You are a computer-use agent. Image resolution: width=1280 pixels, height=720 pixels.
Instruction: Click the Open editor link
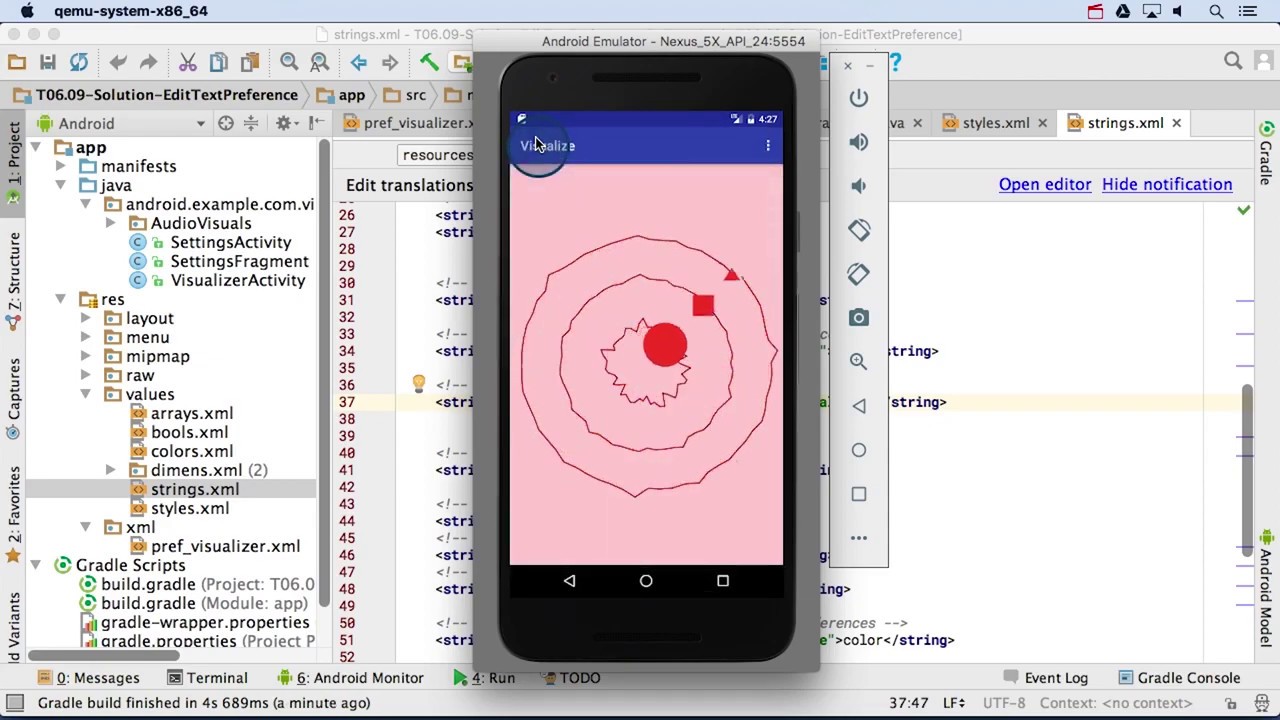click(1045, 184)
